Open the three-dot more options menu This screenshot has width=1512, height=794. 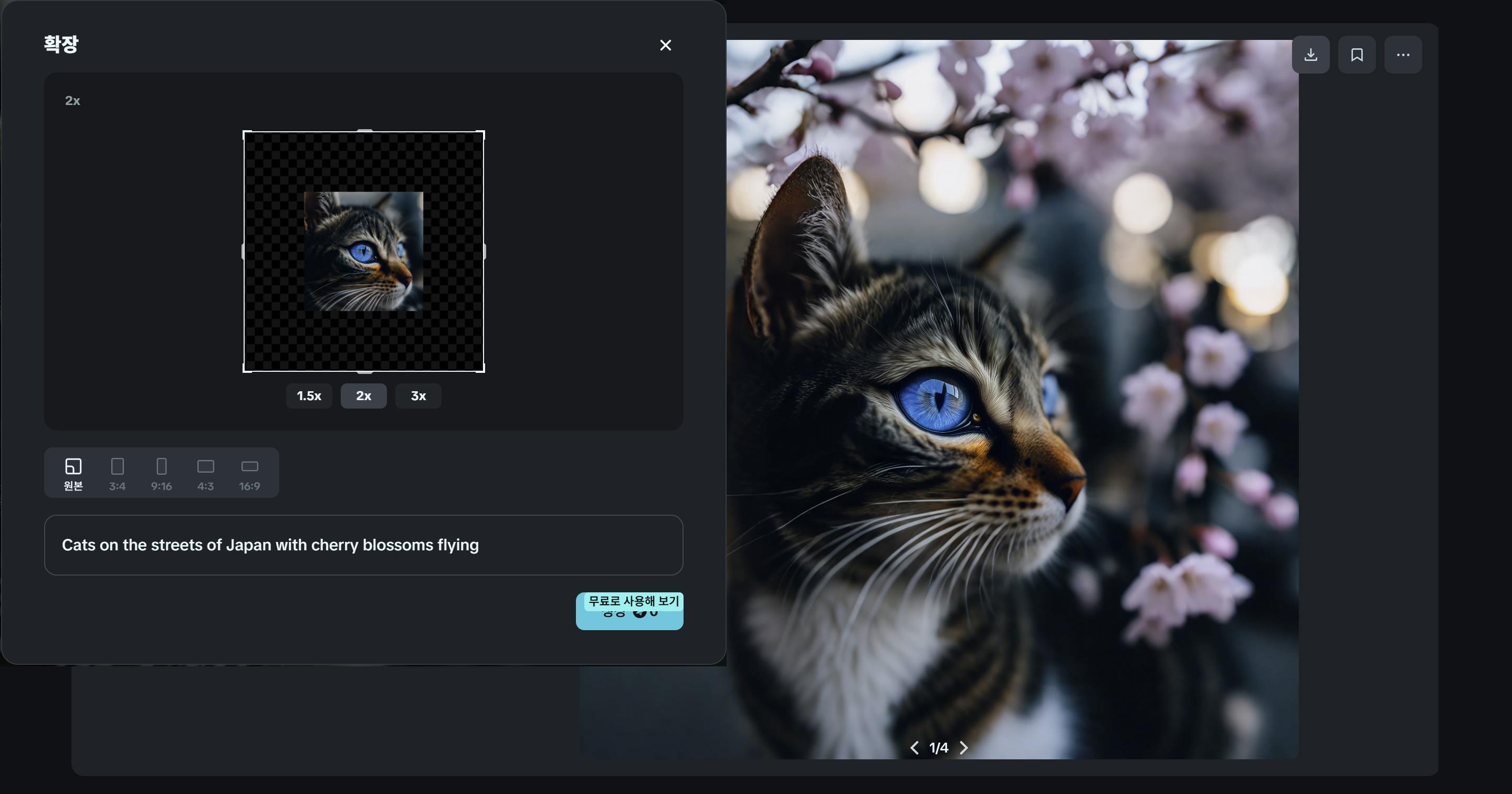coord(1403,55)
